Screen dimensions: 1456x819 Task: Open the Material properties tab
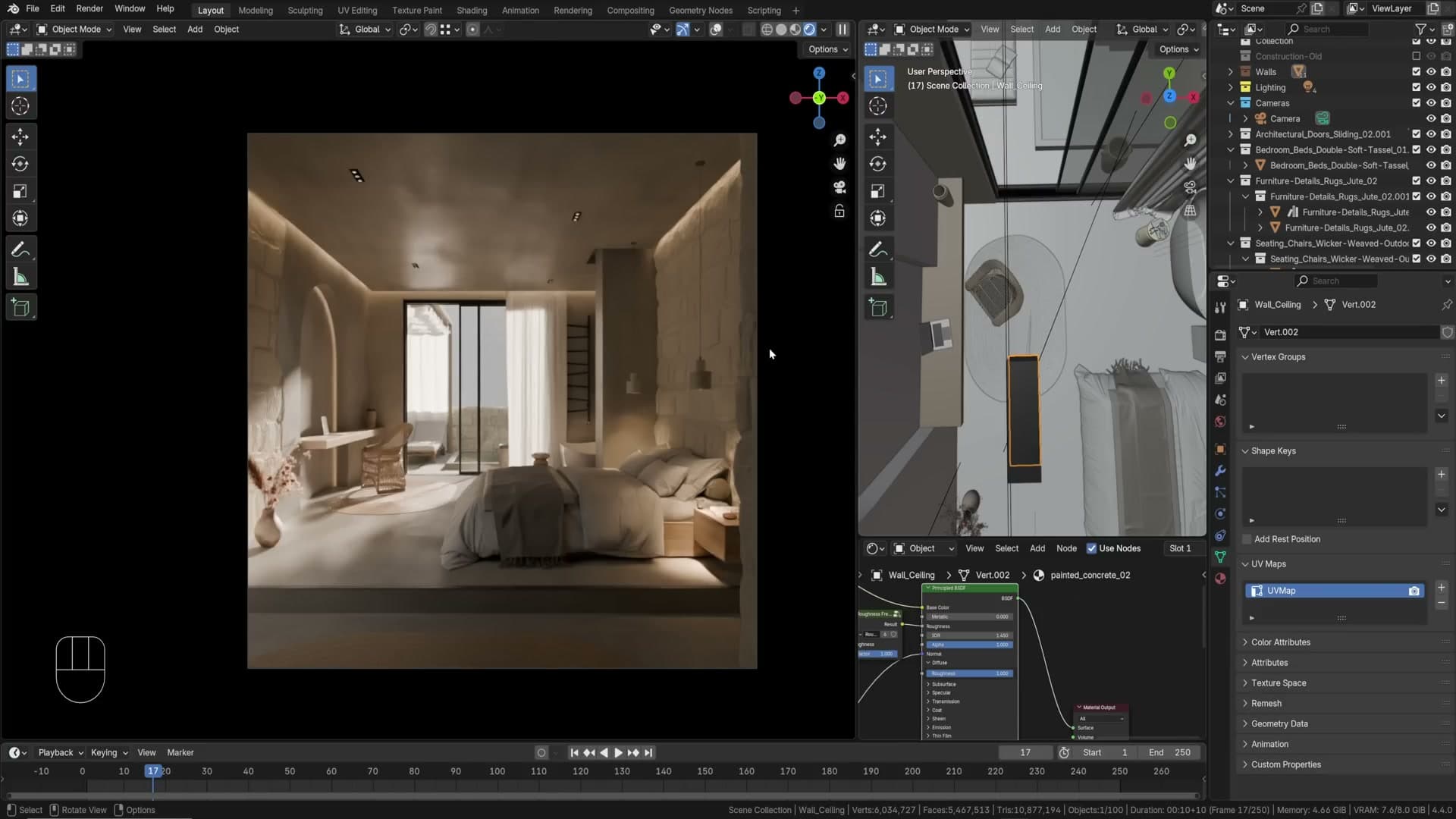(1220, 579)
